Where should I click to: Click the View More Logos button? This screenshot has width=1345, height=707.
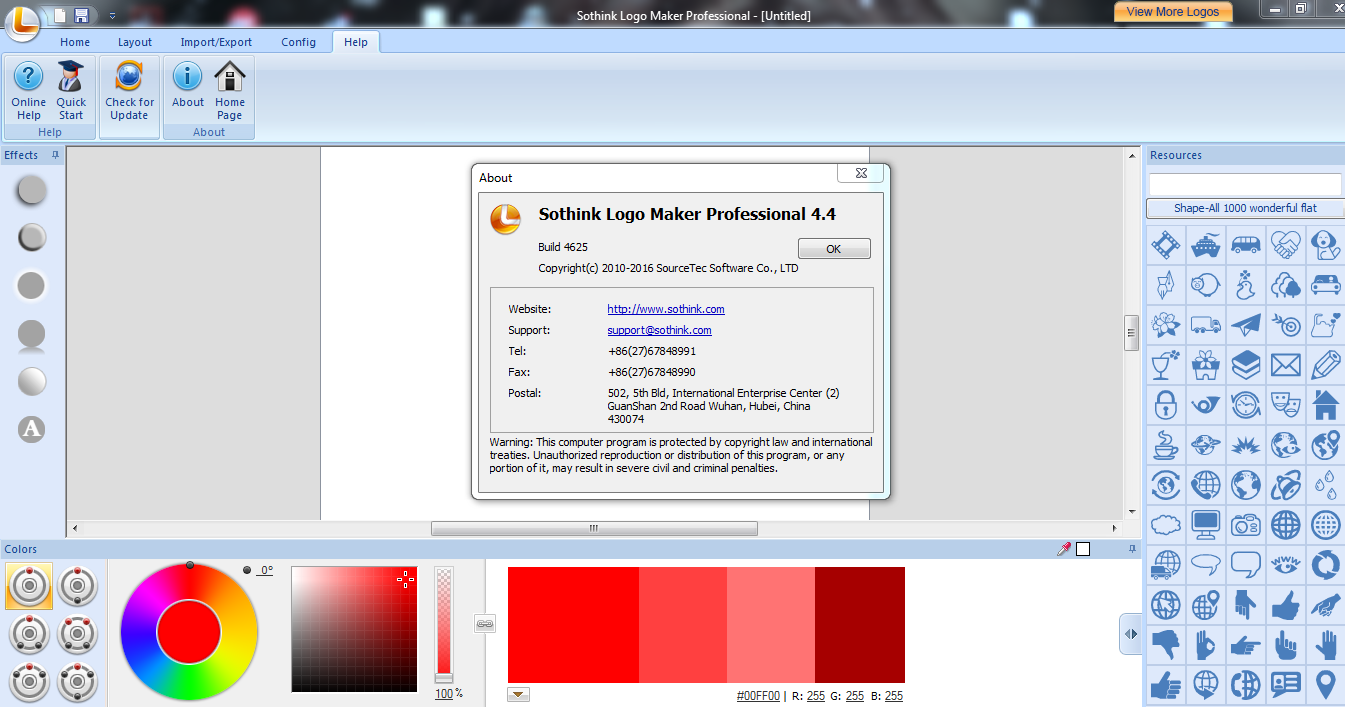tap(1173, 12)
